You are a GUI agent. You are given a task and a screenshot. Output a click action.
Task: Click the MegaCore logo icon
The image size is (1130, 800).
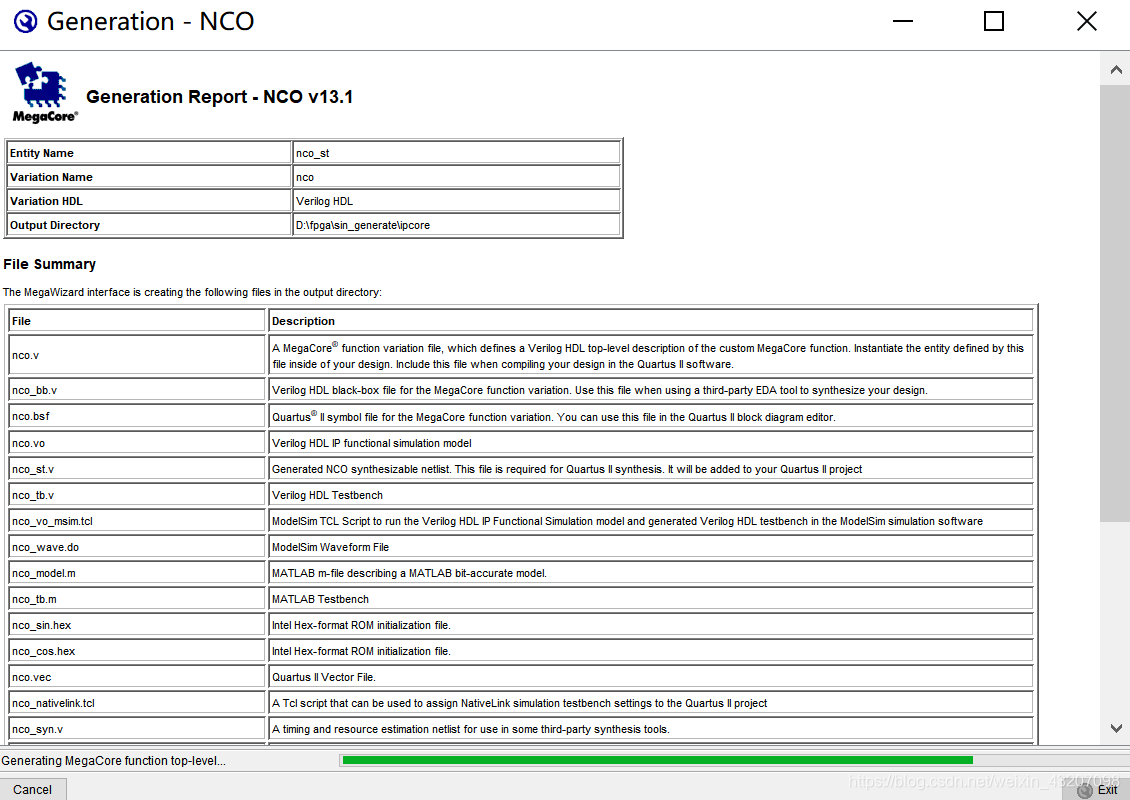tap(45, 93)
